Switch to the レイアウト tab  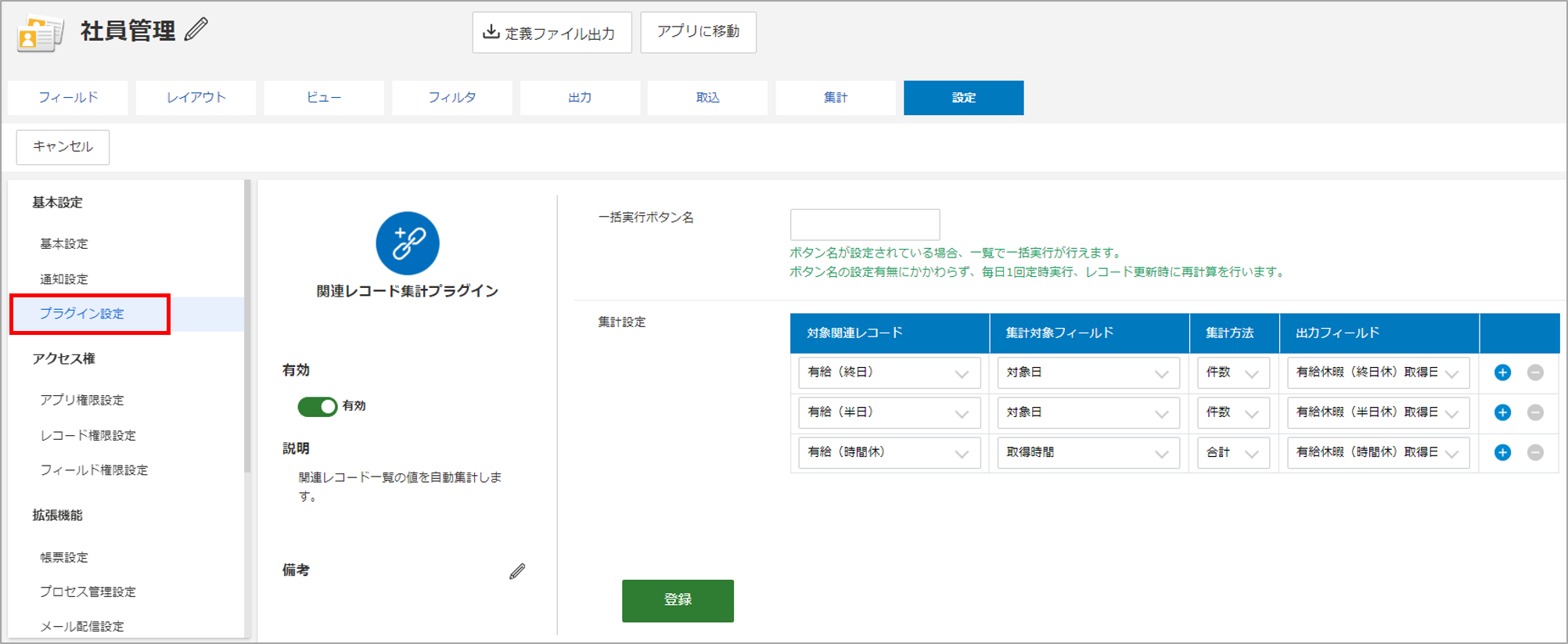click(196, 98)
